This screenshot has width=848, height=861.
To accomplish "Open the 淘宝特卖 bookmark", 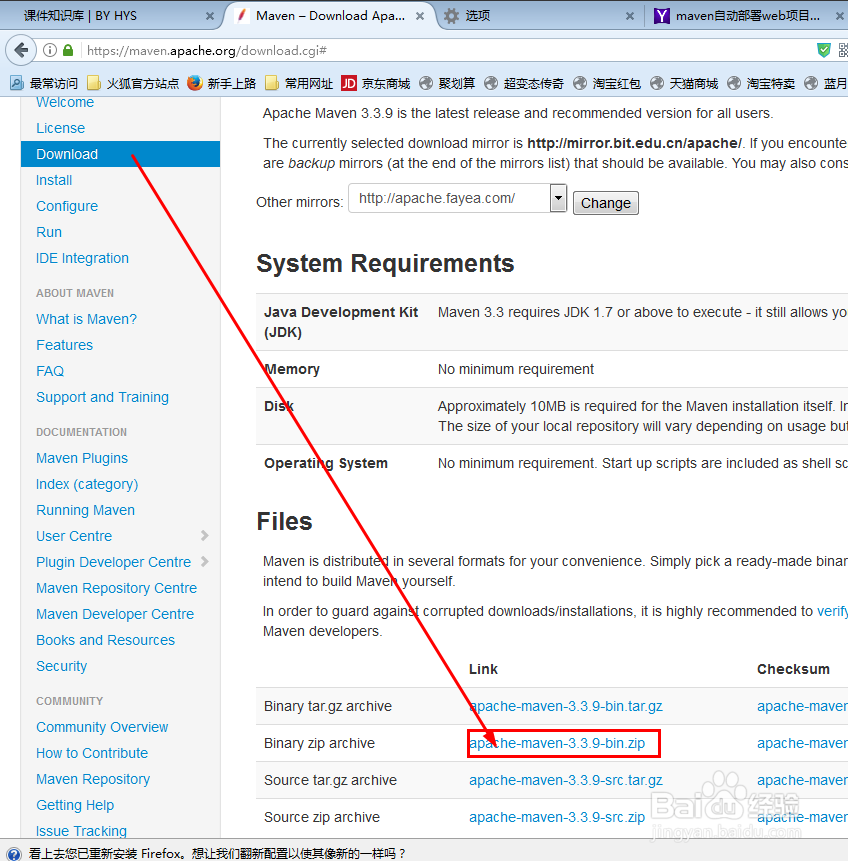I will [761, 83].
